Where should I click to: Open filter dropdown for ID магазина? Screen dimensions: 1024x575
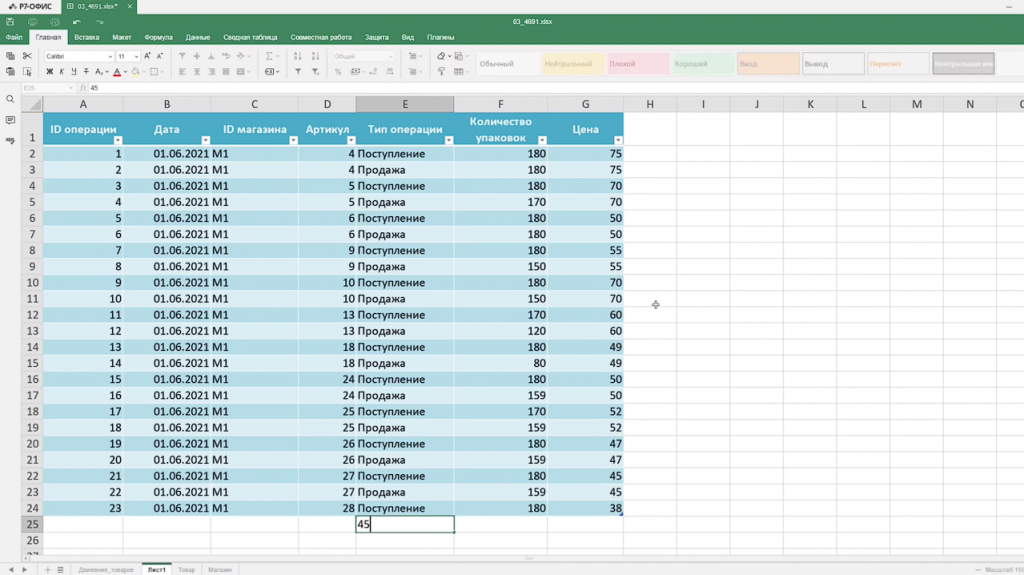coord(293,140)
